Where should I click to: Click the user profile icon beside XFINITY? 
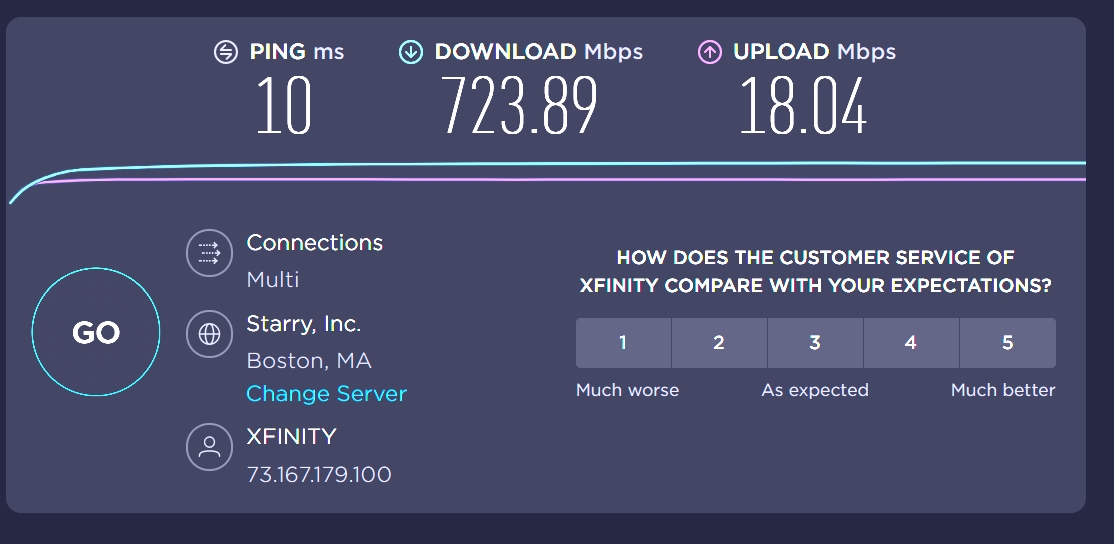pos(209,447)
